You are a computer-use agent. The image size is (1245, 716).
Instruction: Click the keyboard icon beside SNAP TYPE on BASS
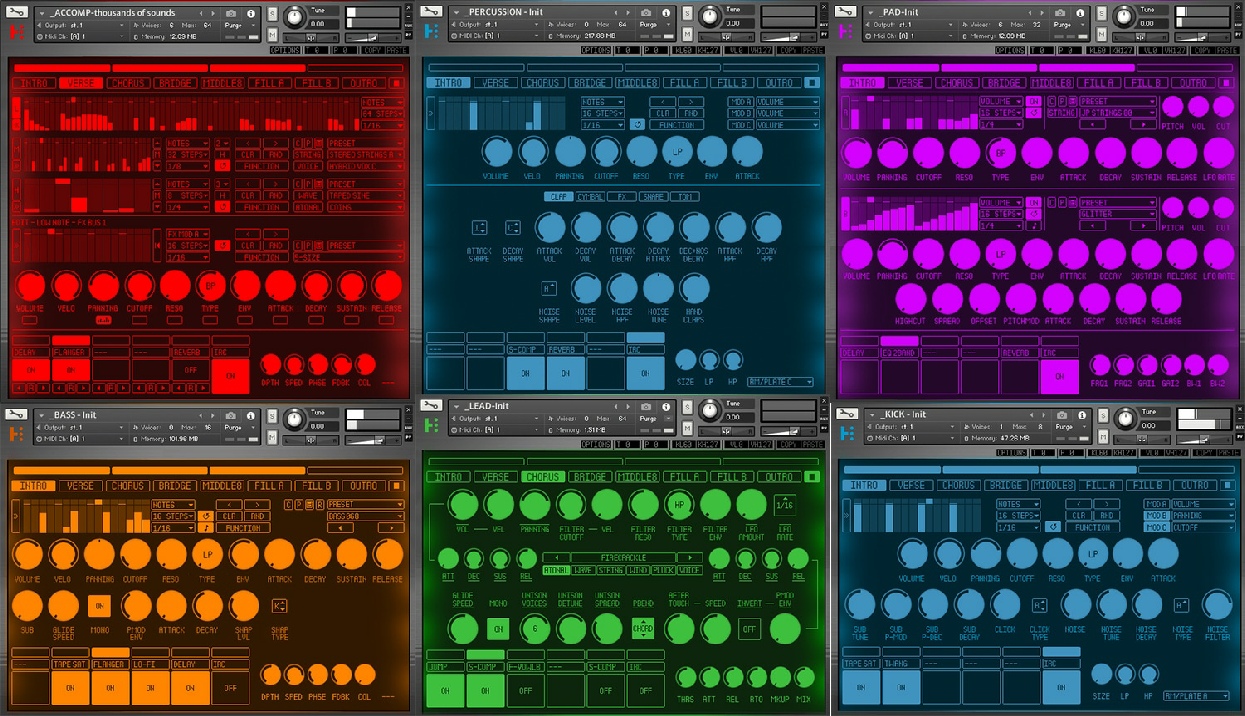tap(278, 605)
